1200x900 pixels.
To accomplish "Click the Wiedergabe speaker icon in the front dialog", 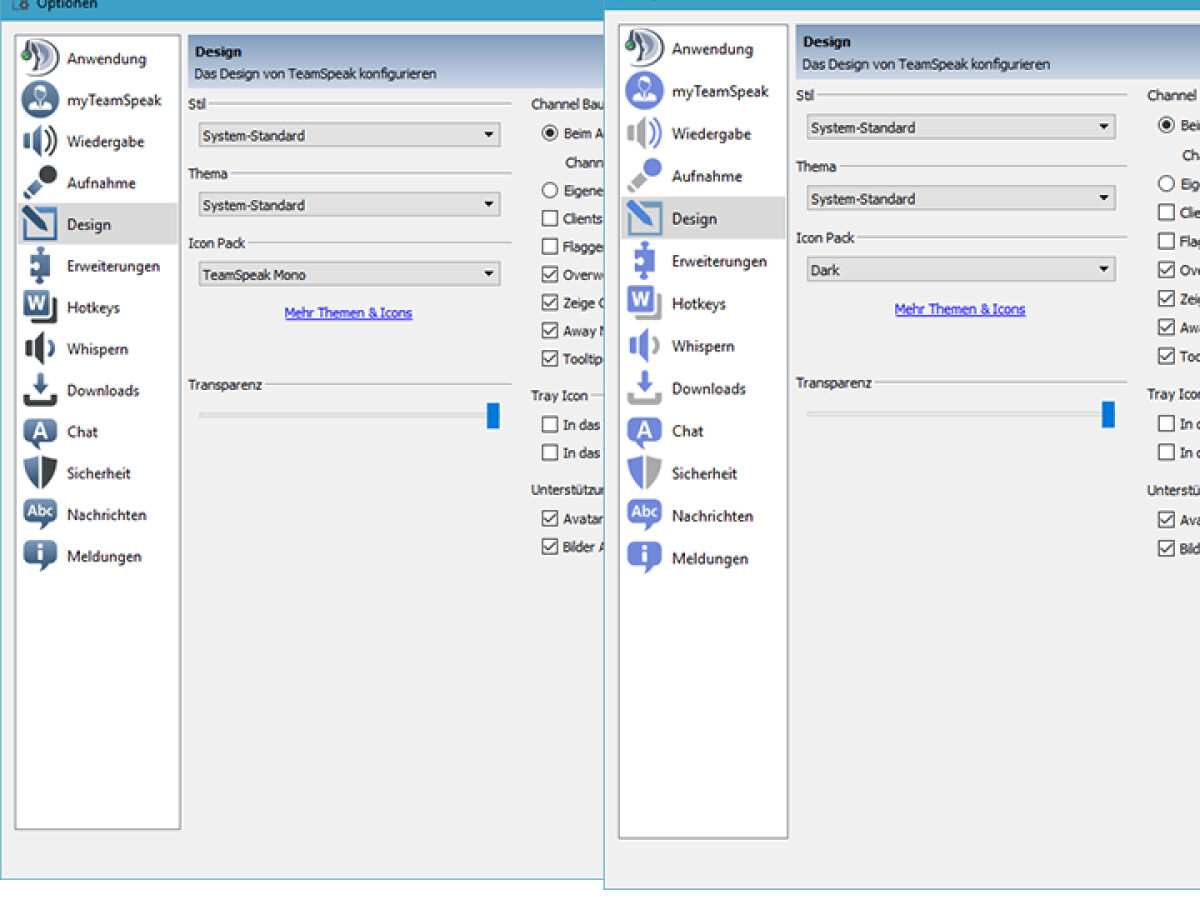I will [644, 133].
